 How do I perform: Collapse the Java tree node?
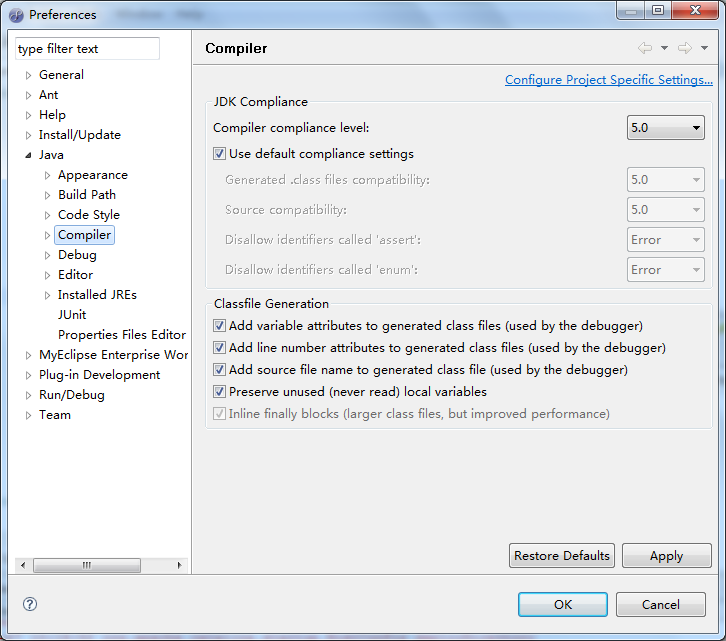(28, 155)
